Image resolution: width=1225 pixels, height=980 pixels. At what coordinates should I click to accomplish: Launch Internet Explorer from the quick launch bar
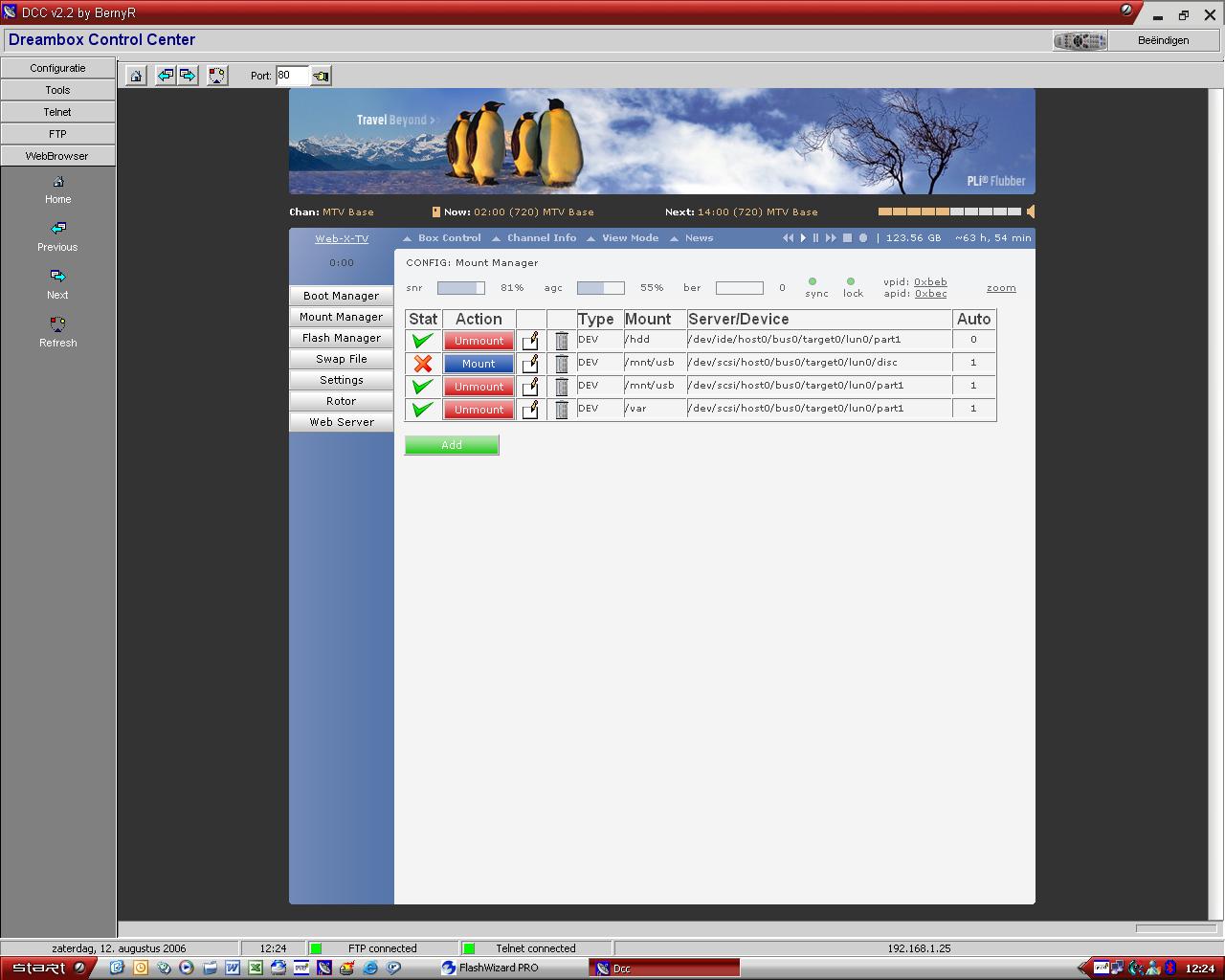tap(370, 968)
